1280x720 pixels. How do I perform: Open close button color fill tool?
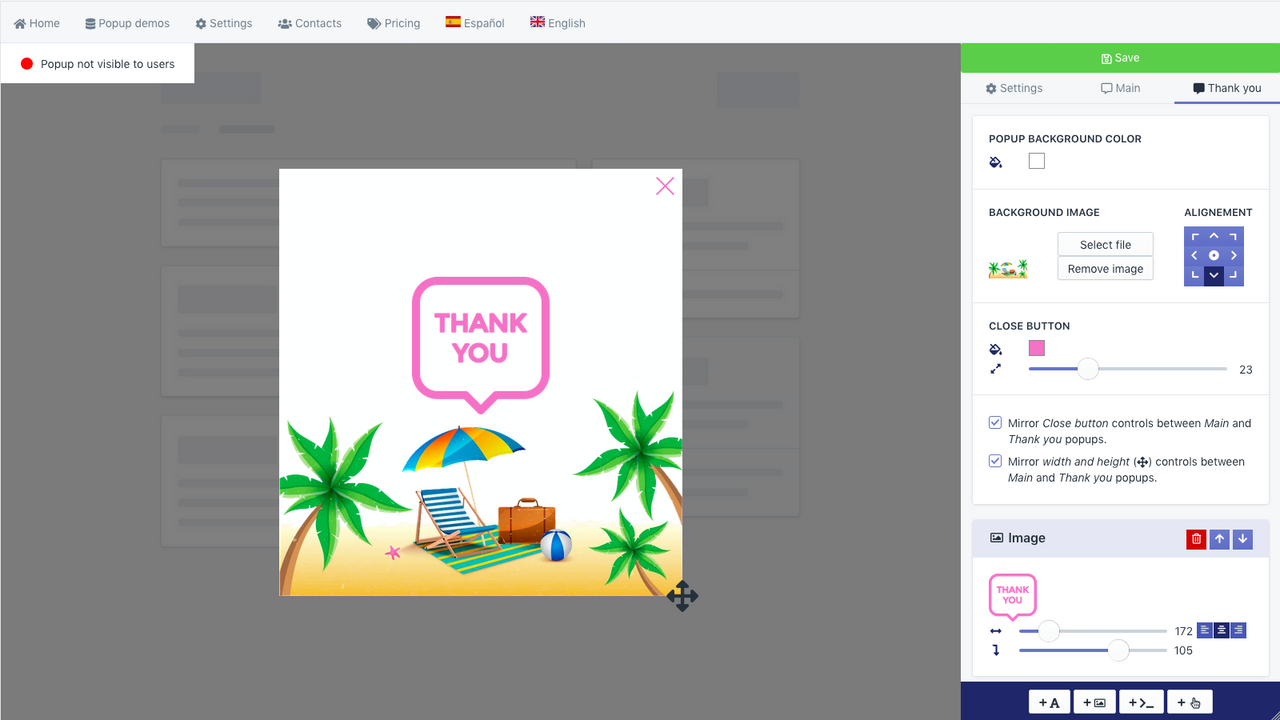click(x=995, y=348)
